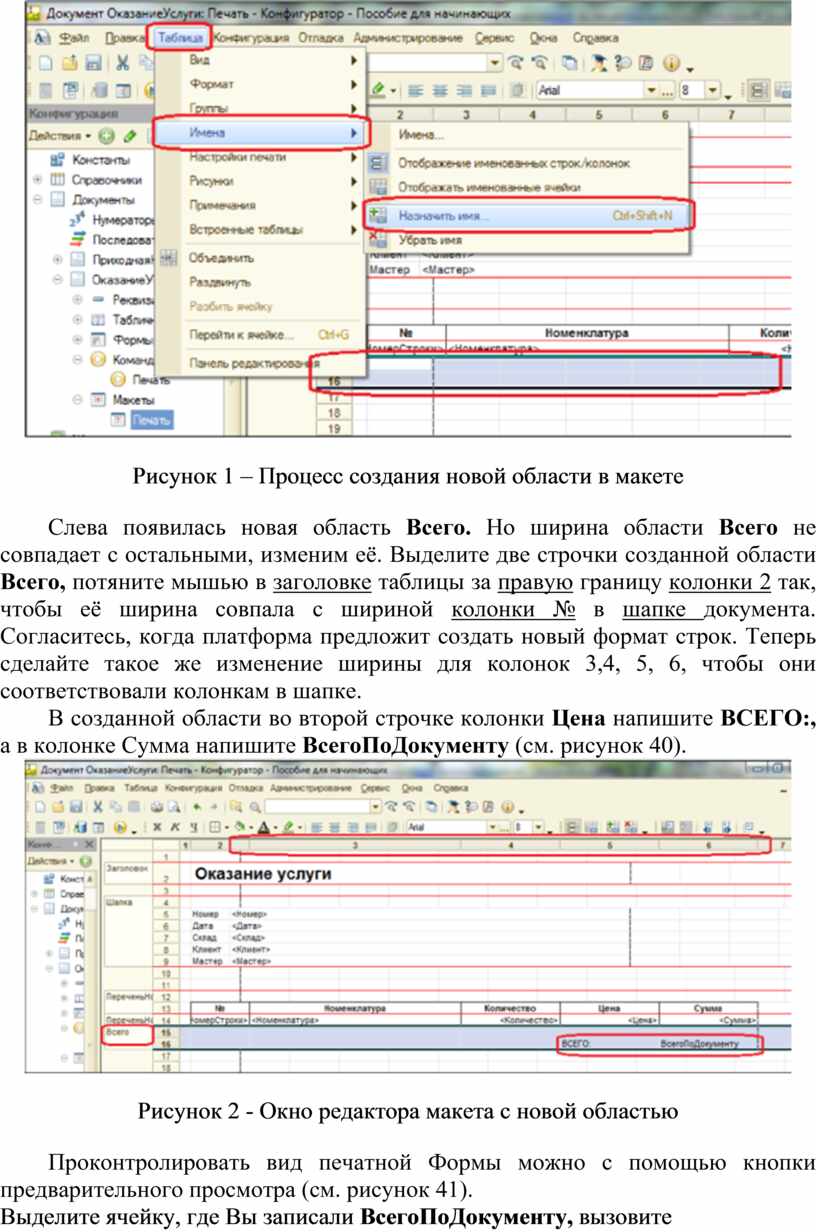
Task: Choose Отображать именованные ячейки
Action: click(527, 186)
